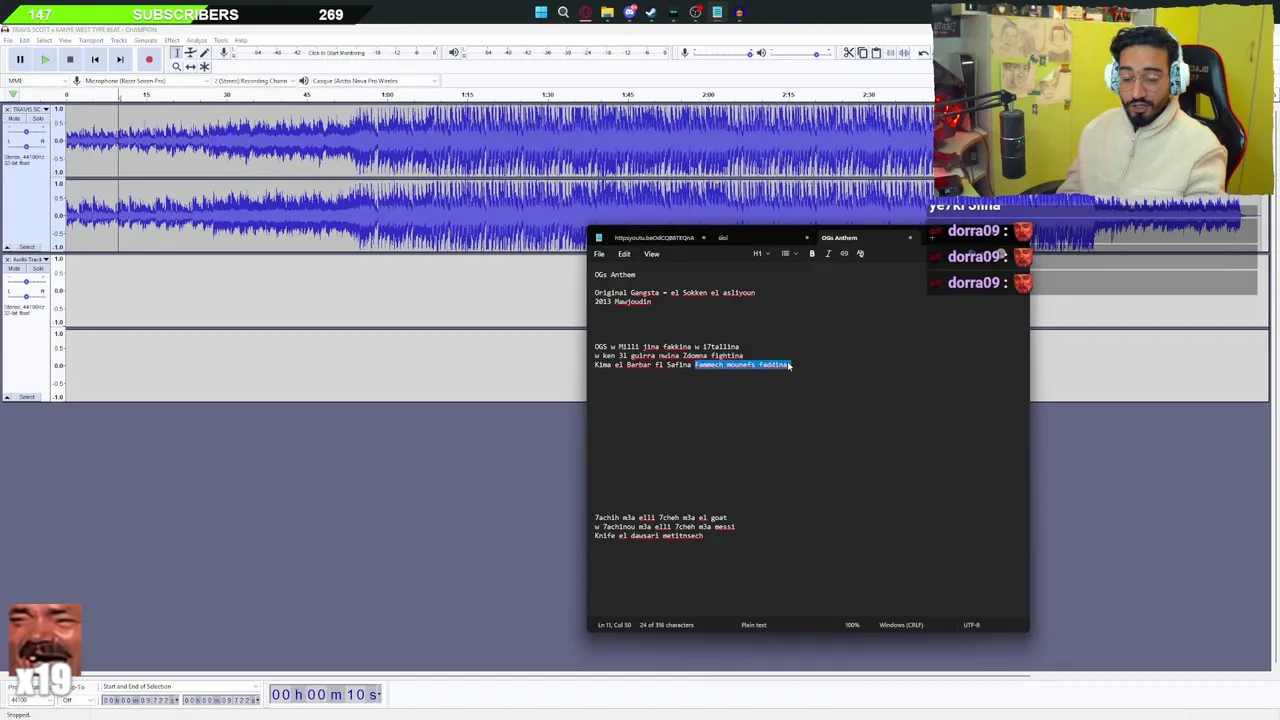This screenshot has width=1280, height=720.
Task: Open Notepad Edit menu
Action: [x=624, y=254]
